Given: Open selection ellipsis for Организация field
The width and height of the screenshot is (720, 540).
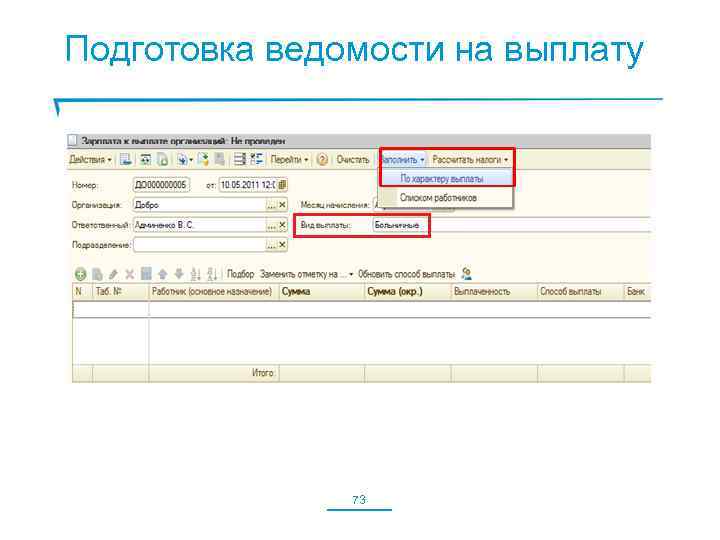Looking at the screenshot, I should [271, 205].
